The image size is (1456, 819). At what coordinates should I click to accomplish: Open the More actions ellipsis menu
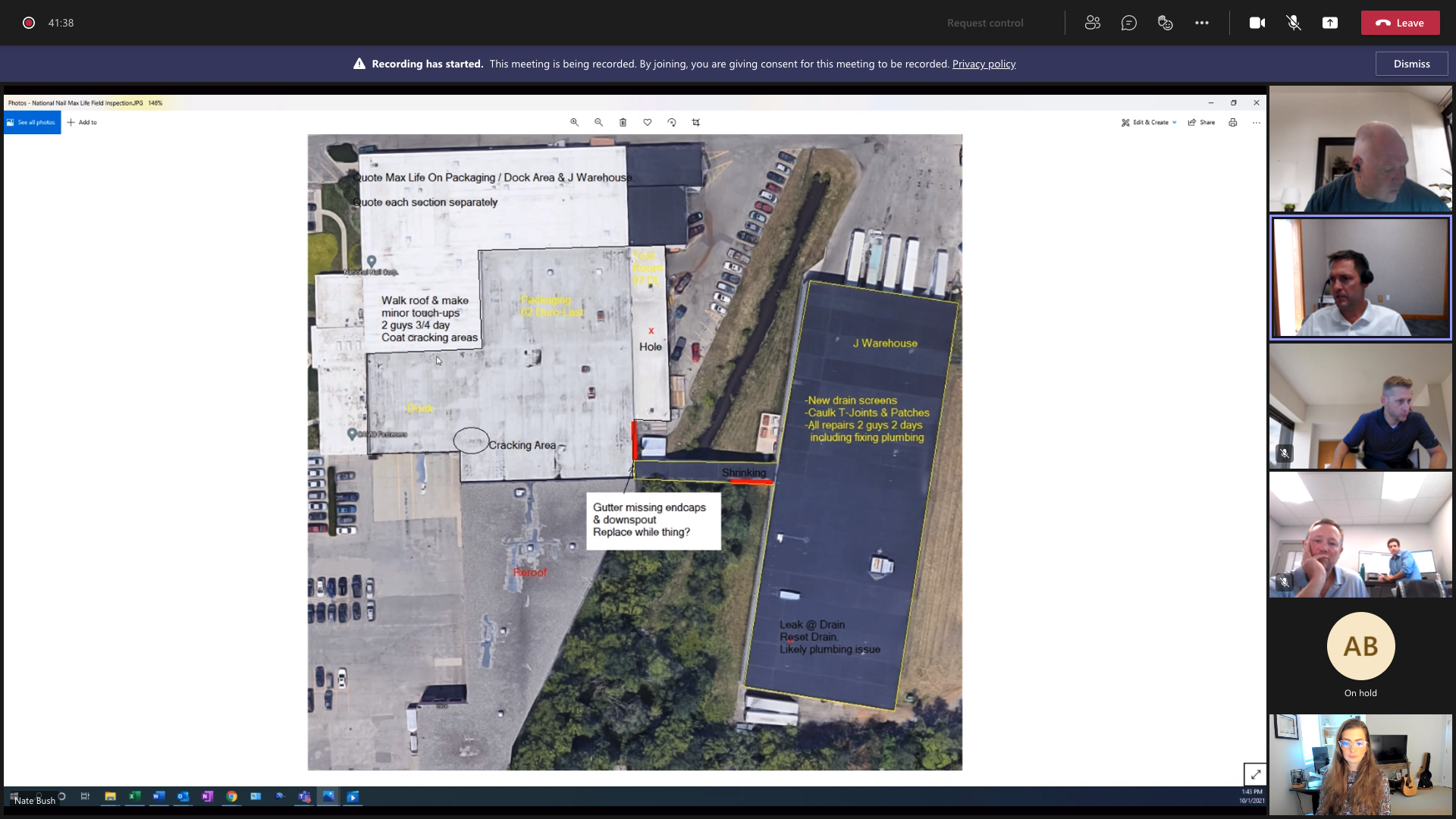coord(1202,23)
